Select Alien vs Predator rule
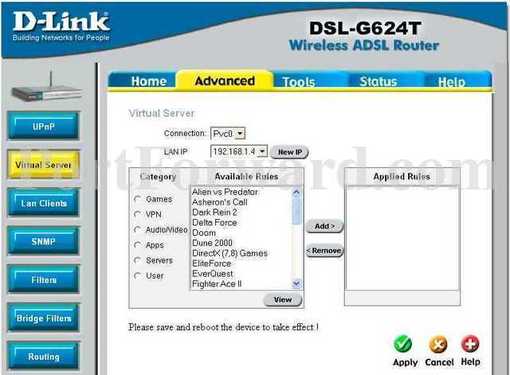 pyautogui.click(x=225, y=192)
